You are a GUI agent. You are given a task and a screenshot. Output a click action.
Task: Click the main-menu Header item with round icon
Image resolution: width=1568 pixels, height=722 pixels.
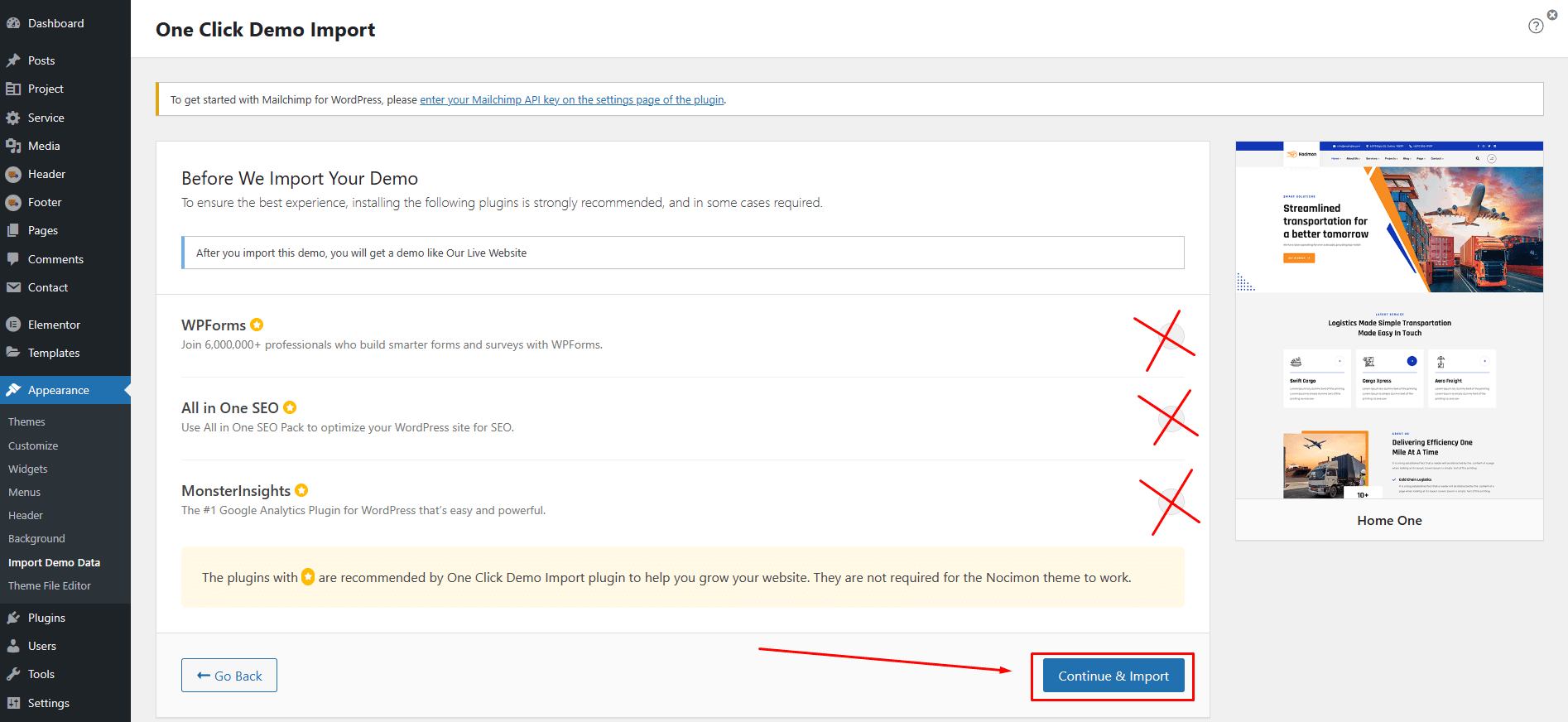pyautogui.click(x=13, y=174)
